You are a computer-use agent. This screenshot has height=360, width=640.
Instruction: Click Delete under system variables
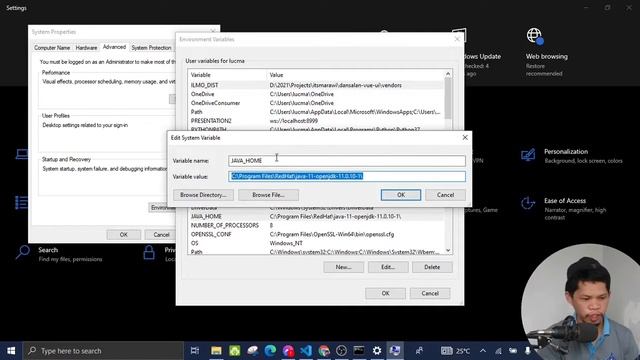pos(432,267)
